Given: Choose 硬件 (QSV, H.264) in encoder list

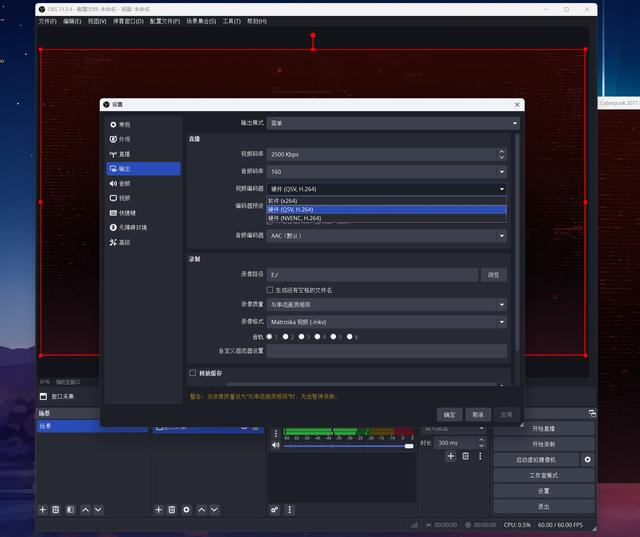Looking at the screenshot, I should (x=387, y=209).
